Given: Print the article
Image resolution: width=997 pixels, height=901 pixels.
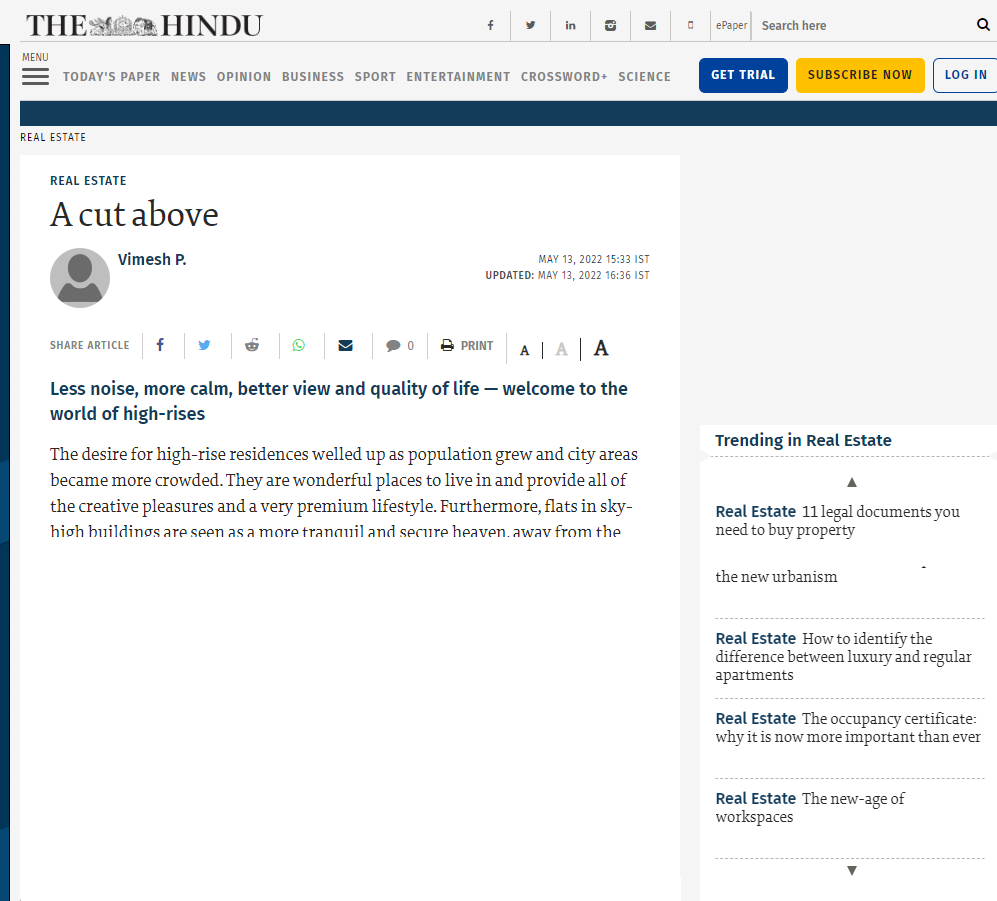Looking at the screenshot, I should [x=467, y=345].
